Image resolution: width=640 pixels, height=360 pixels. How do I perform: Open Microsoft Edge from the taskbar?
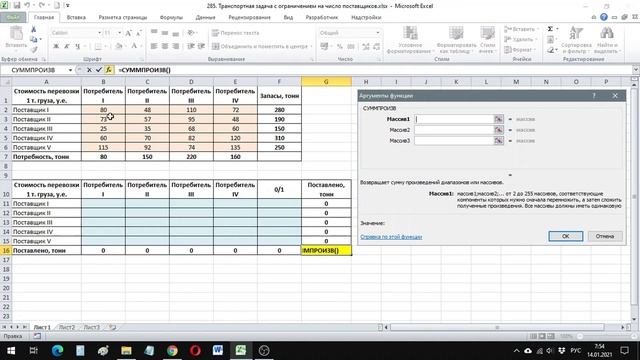[x=57, y=350]
